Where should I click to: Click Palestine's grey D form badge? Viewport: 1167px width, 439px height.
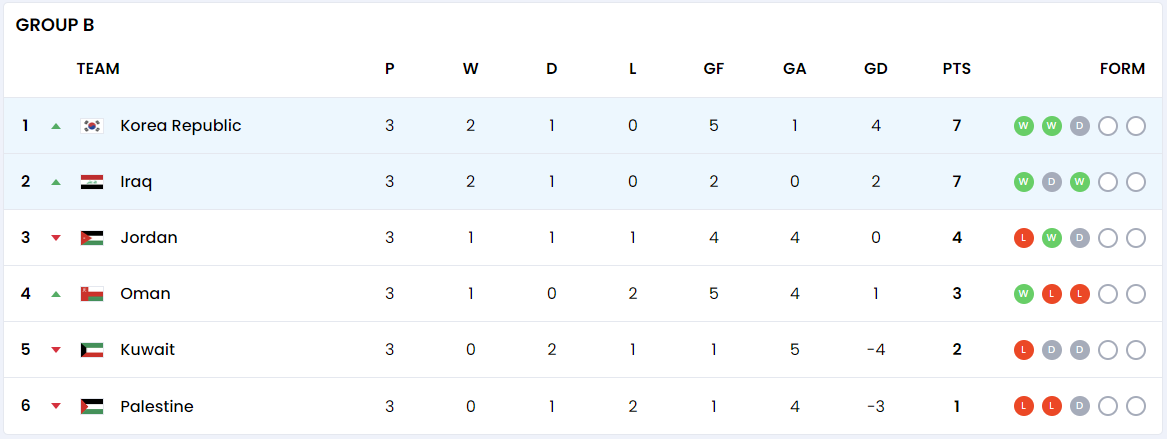pyautogui.click(x=1080, y=406)
